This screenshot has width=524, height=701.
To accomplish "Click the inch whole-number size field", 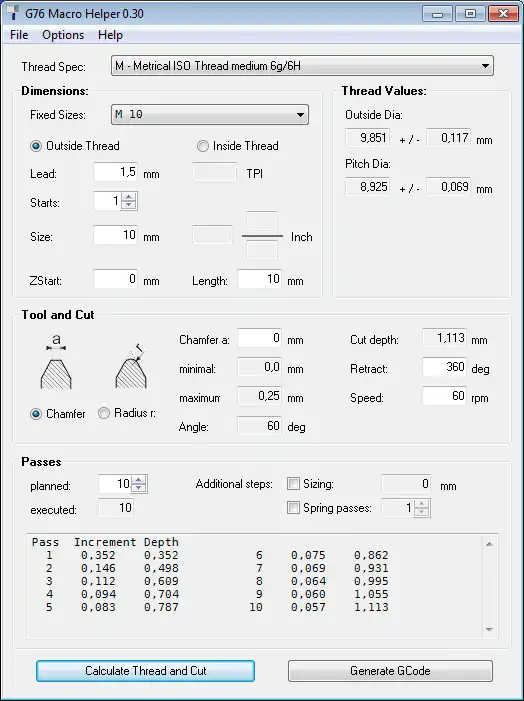I will click(212, 235).
